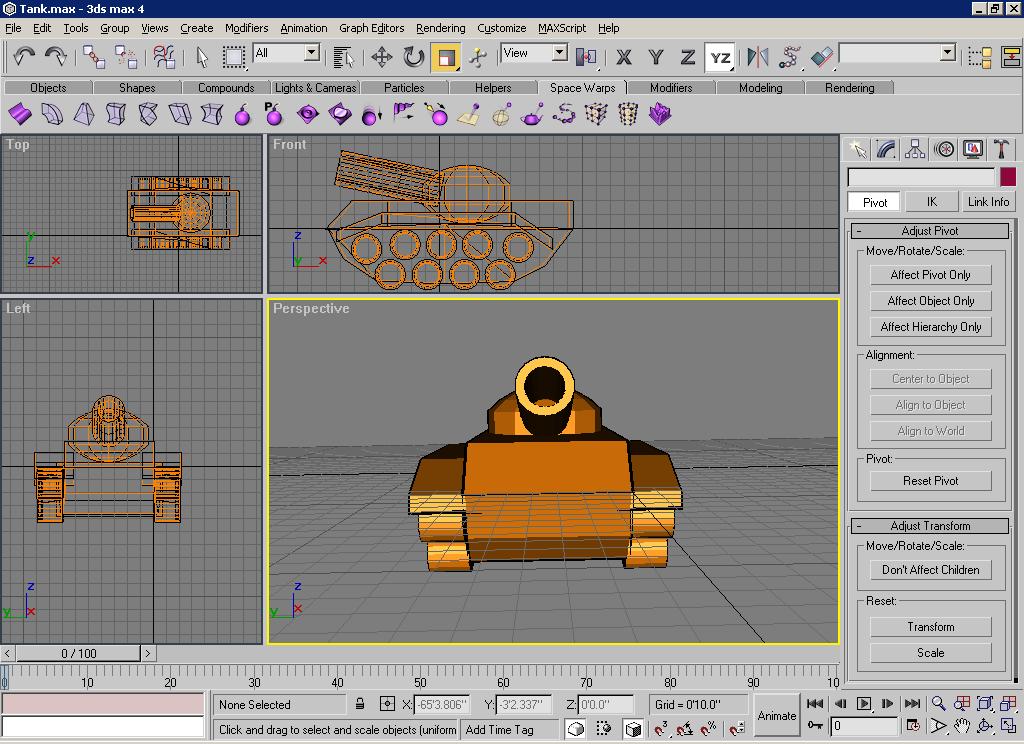Screen dimensions: 1024x744
Task: Click the Reset Pivot button
Action: tap(931, 481)
